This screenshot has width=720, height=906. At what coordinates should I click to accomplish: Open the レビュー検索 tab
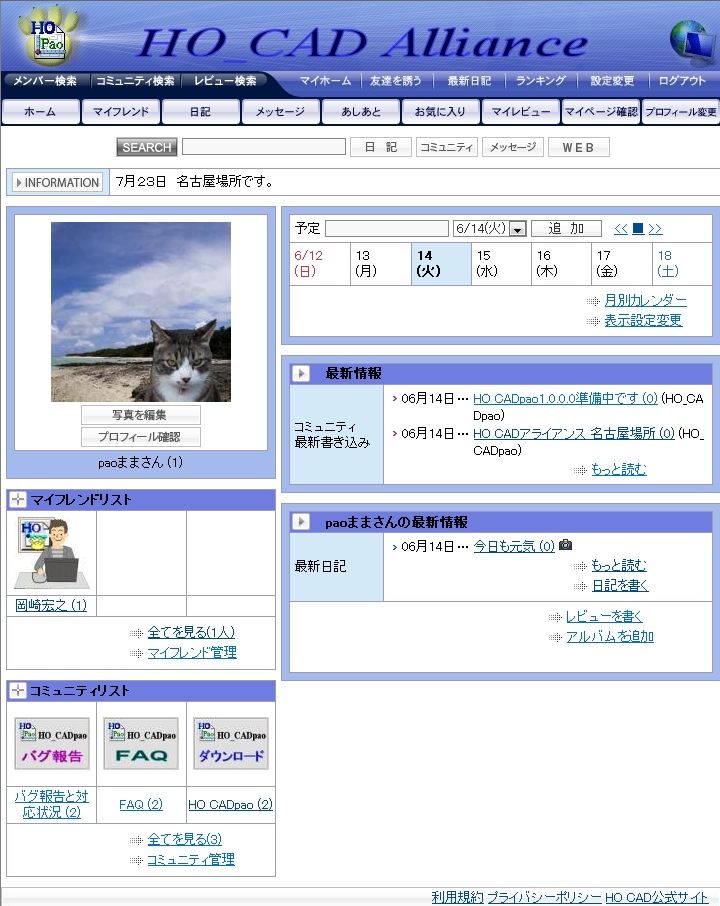[x=225, y=81]
